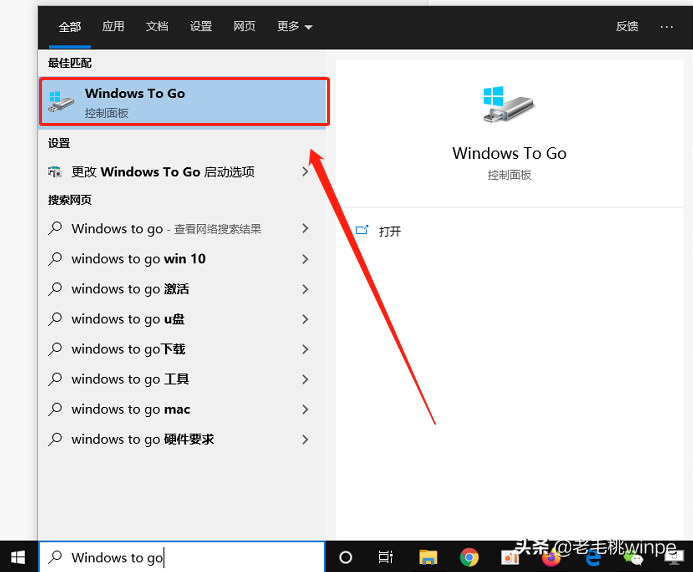
Task: Switch to the 文档 tab
Action: pos(157,27)
